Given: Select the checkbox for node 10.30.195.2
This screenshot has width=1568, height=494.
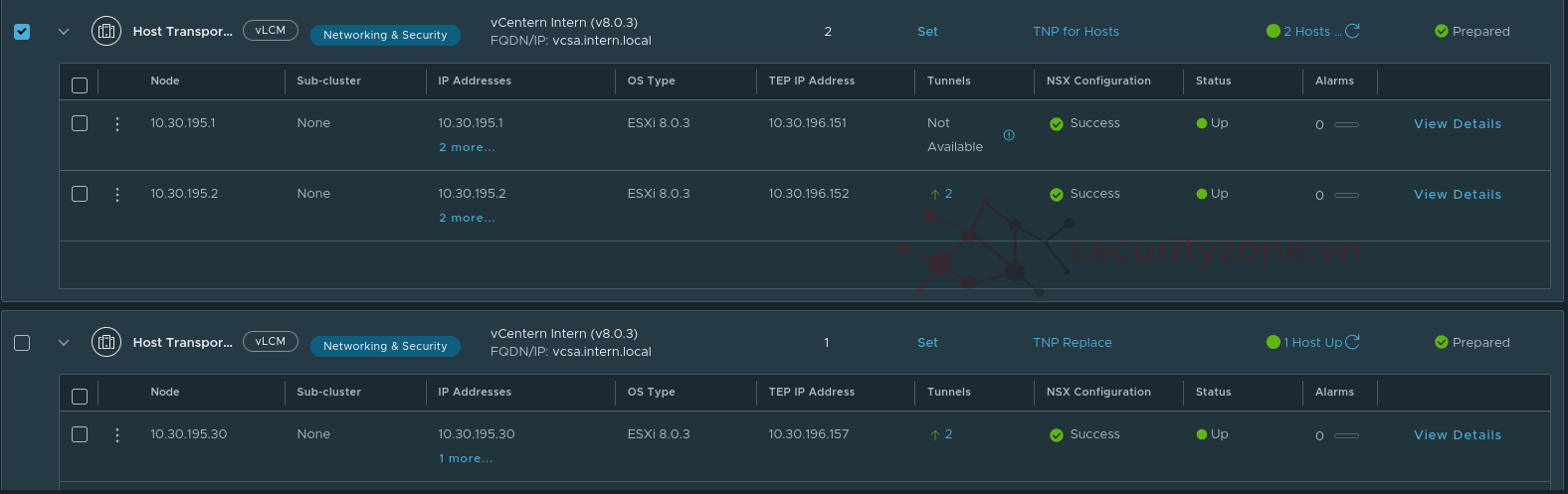Looking at the screenshot, I should click(80, 194).
